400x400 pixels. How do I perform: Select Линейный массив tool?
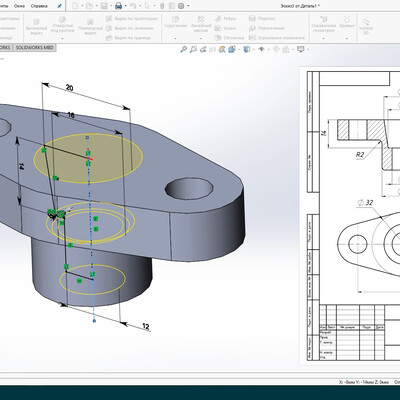coord(201,24)
